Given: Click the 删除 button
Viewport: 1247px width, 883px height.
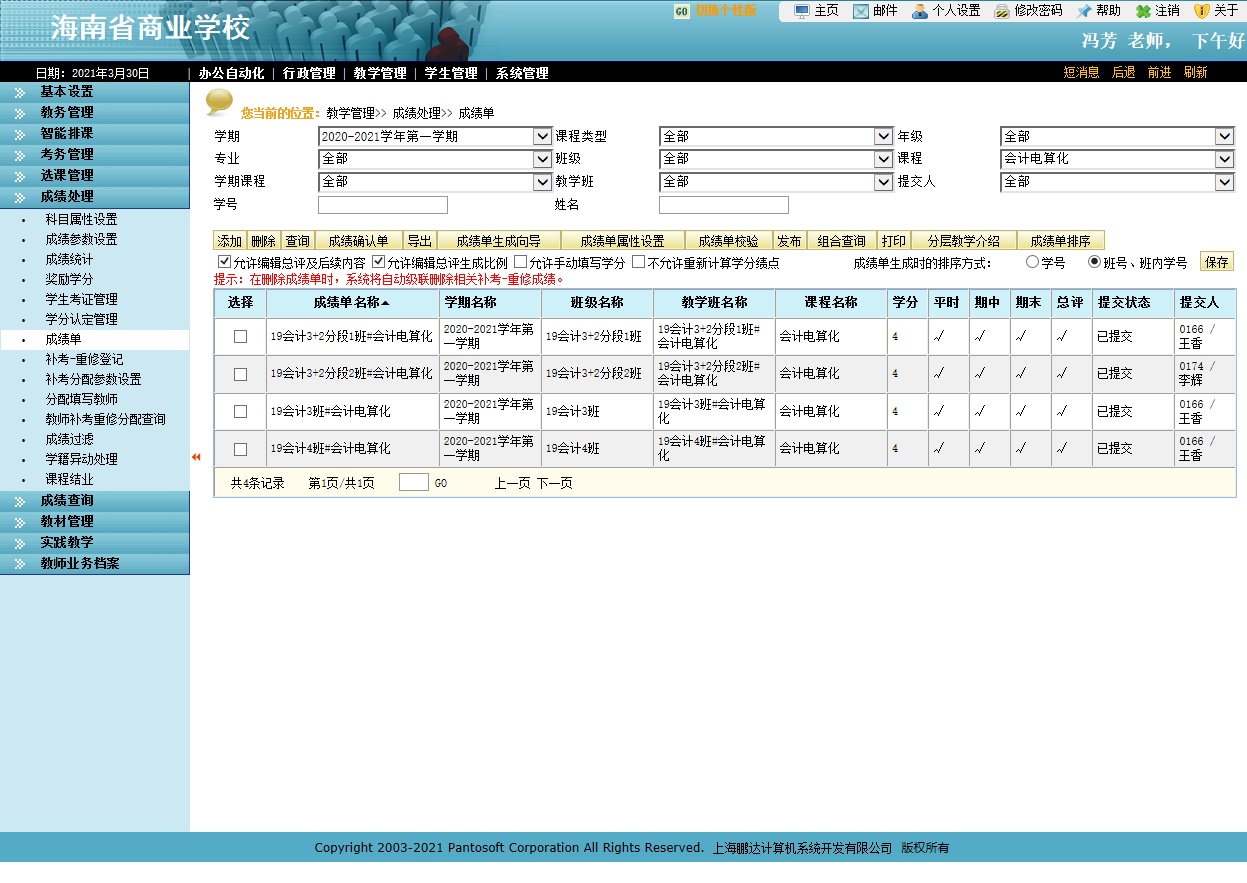Looking at the screenshot, I should coord(263,241).
